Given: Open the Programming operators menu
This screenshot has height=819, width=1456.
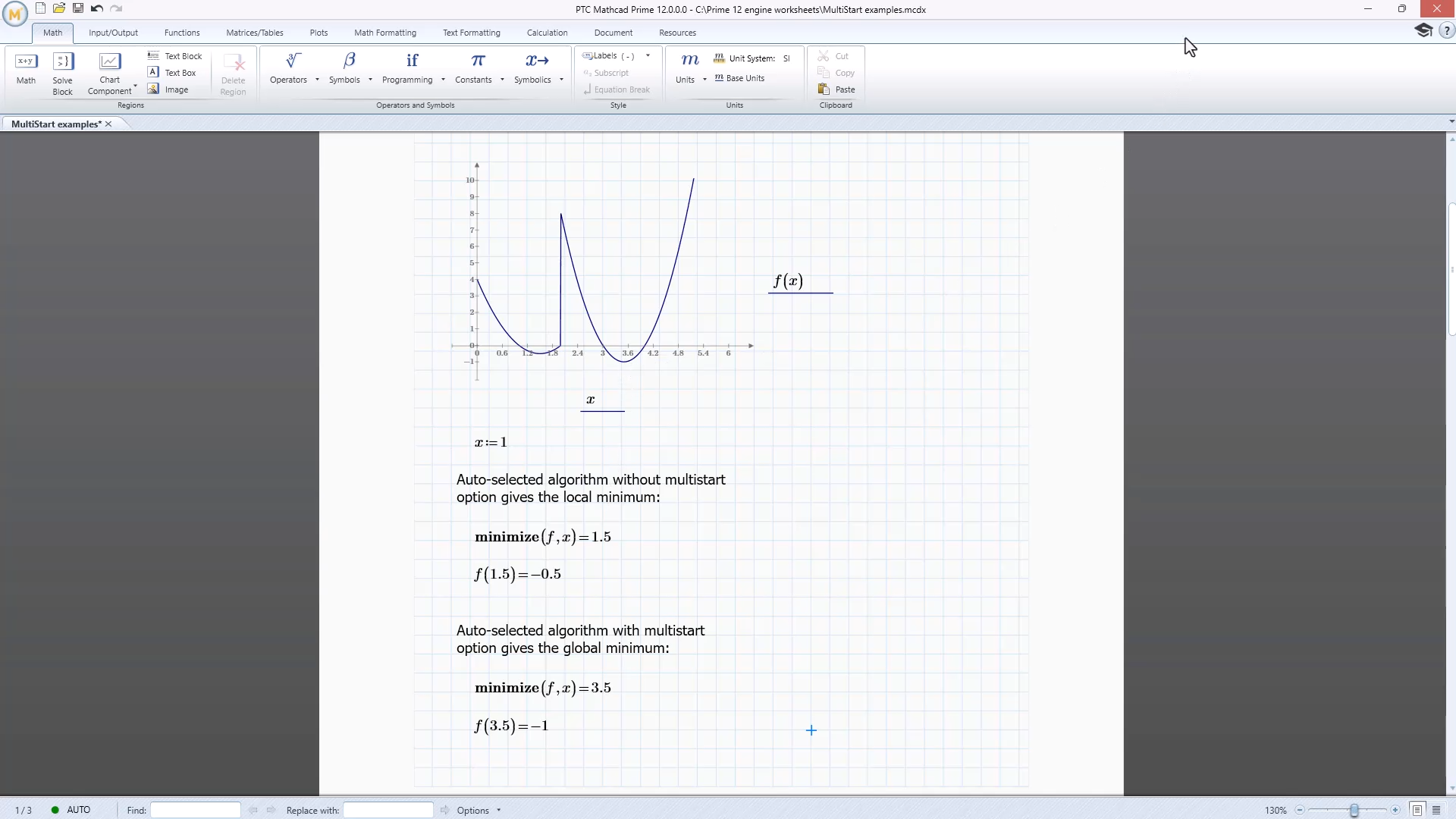Looking at the screenshot, I should click(408, 67).
